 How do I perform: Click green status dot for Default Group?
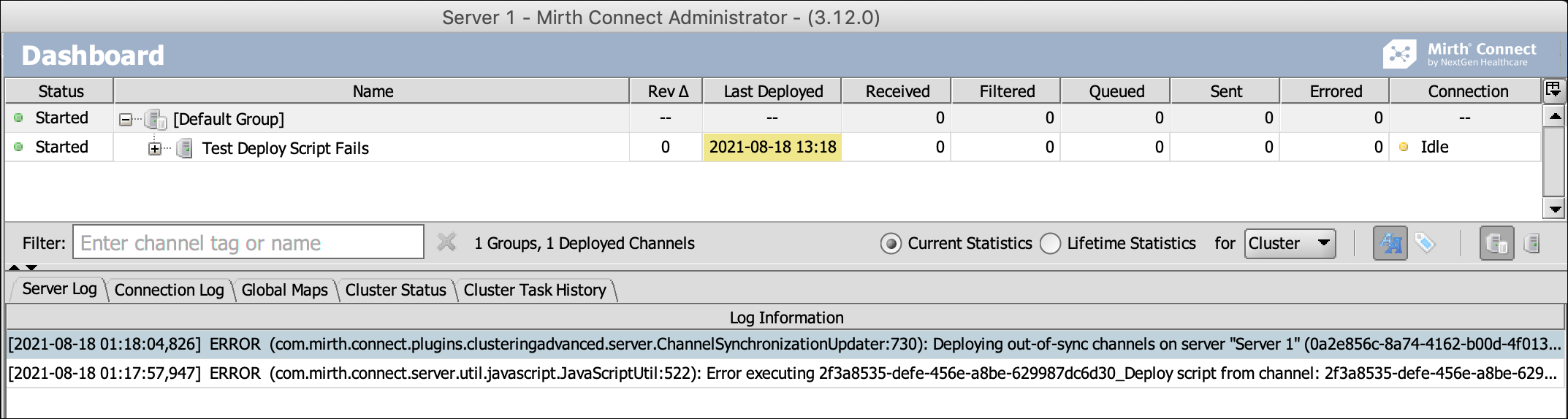(x=18, y=118)
